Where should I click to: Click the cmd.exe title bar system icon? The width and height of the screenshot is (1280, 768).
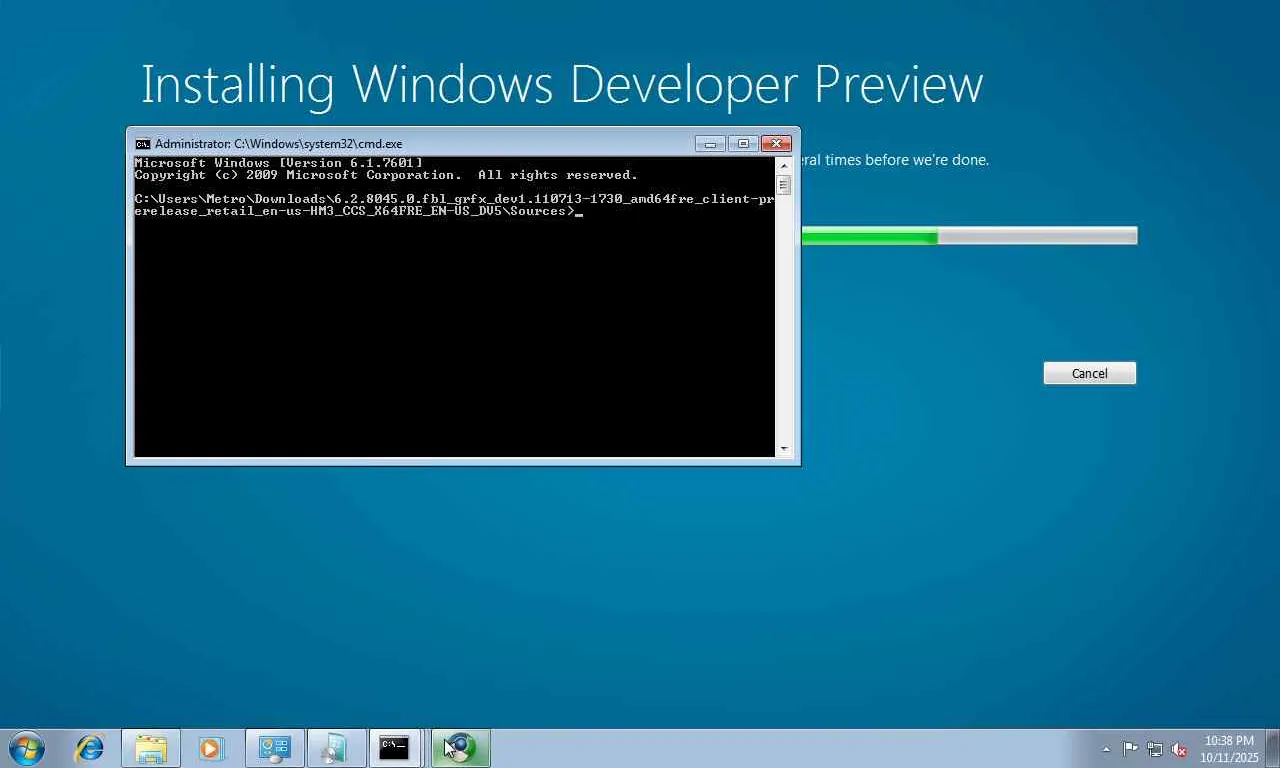[143, 144]
